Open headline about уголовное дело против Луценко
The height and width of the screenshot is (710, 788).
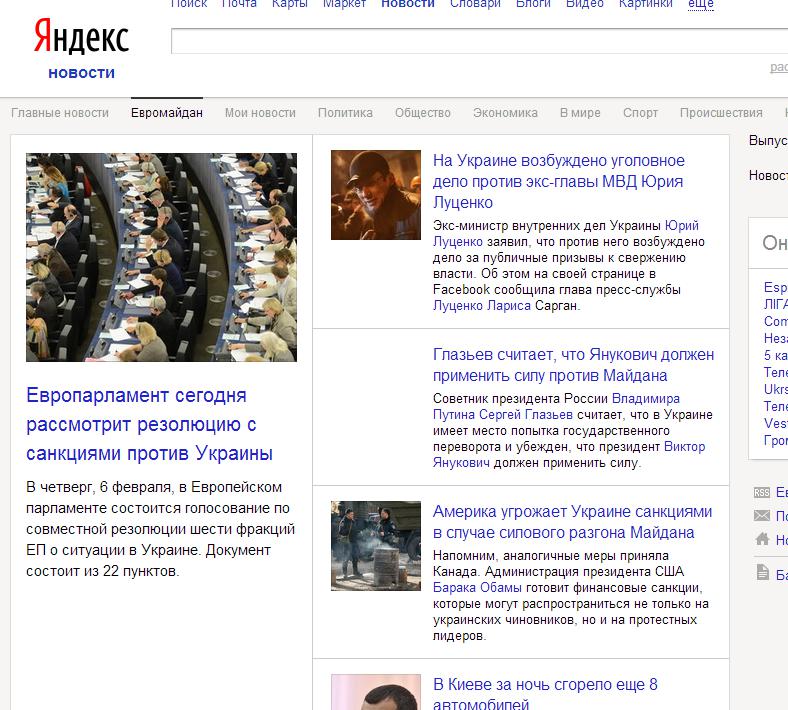[x=558, y=181]
